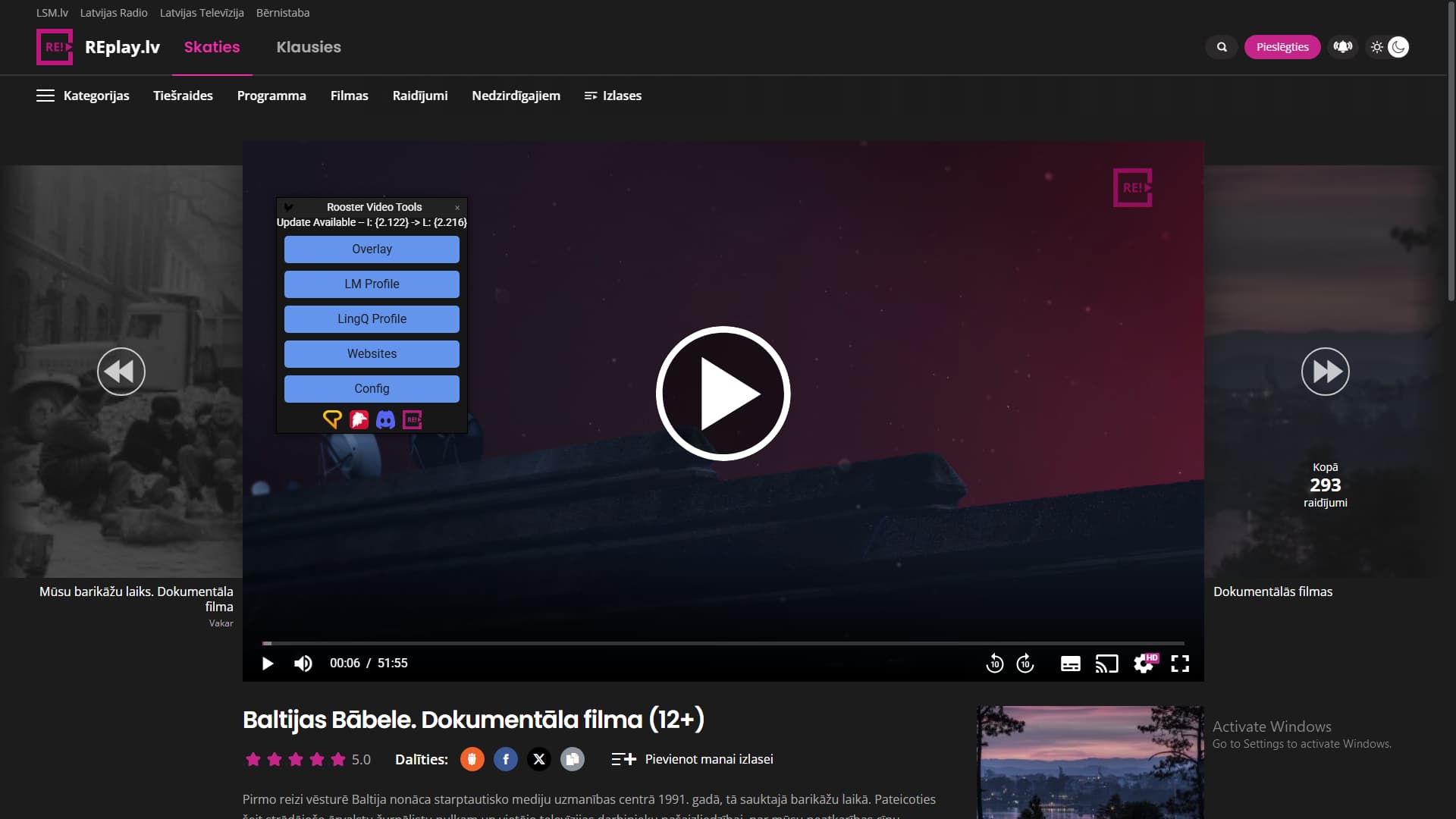Viewport: 1456px width, 819px height.
Task: Toggle the light/dark theme switch
Action: 1389,47
